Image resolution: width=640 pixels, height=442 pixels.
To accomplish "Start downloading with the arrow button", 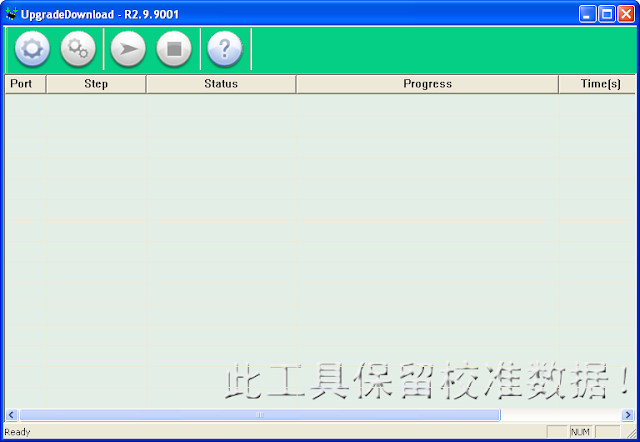I will 128,49.
